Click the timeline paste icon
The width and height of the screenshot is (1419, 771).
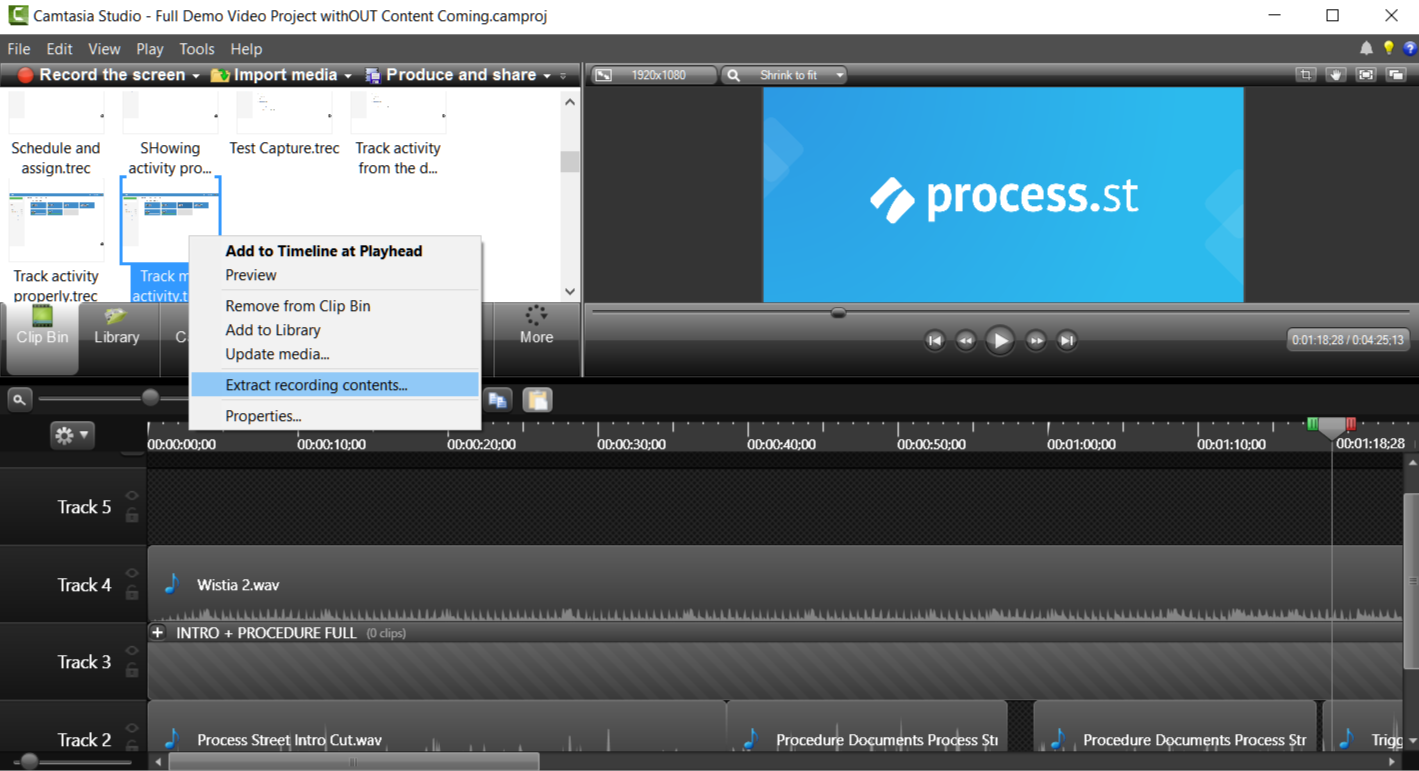tap(537, 400)
